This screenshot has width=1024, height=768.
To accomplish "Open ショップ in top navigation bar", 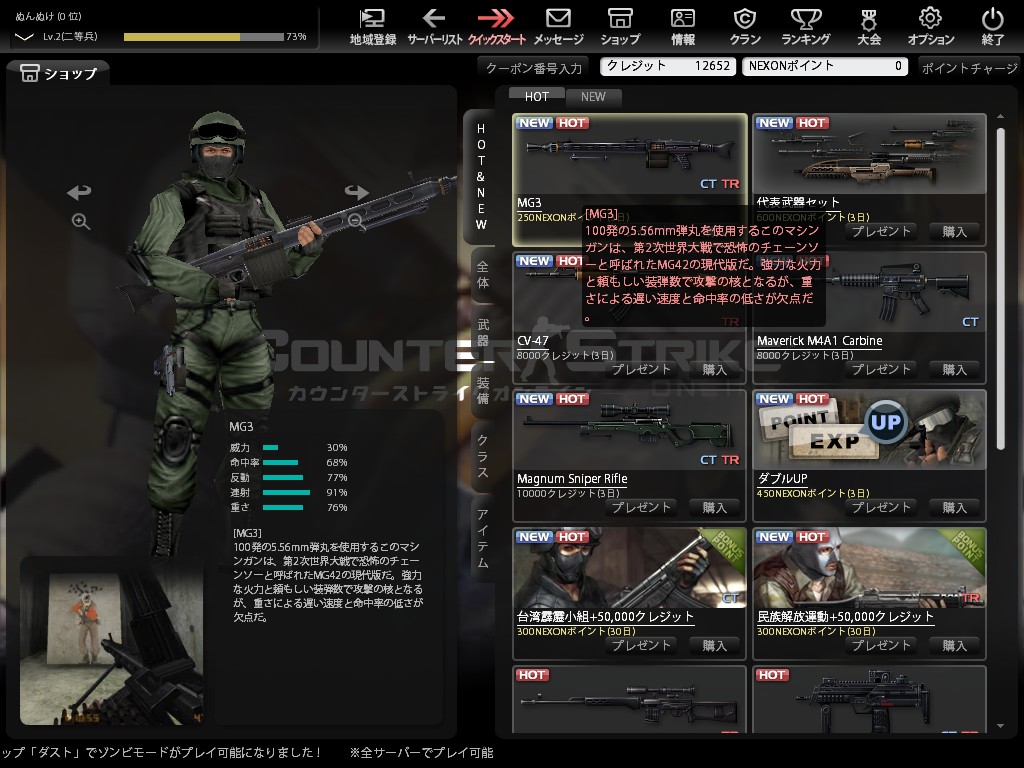I will tap(620, 26).
